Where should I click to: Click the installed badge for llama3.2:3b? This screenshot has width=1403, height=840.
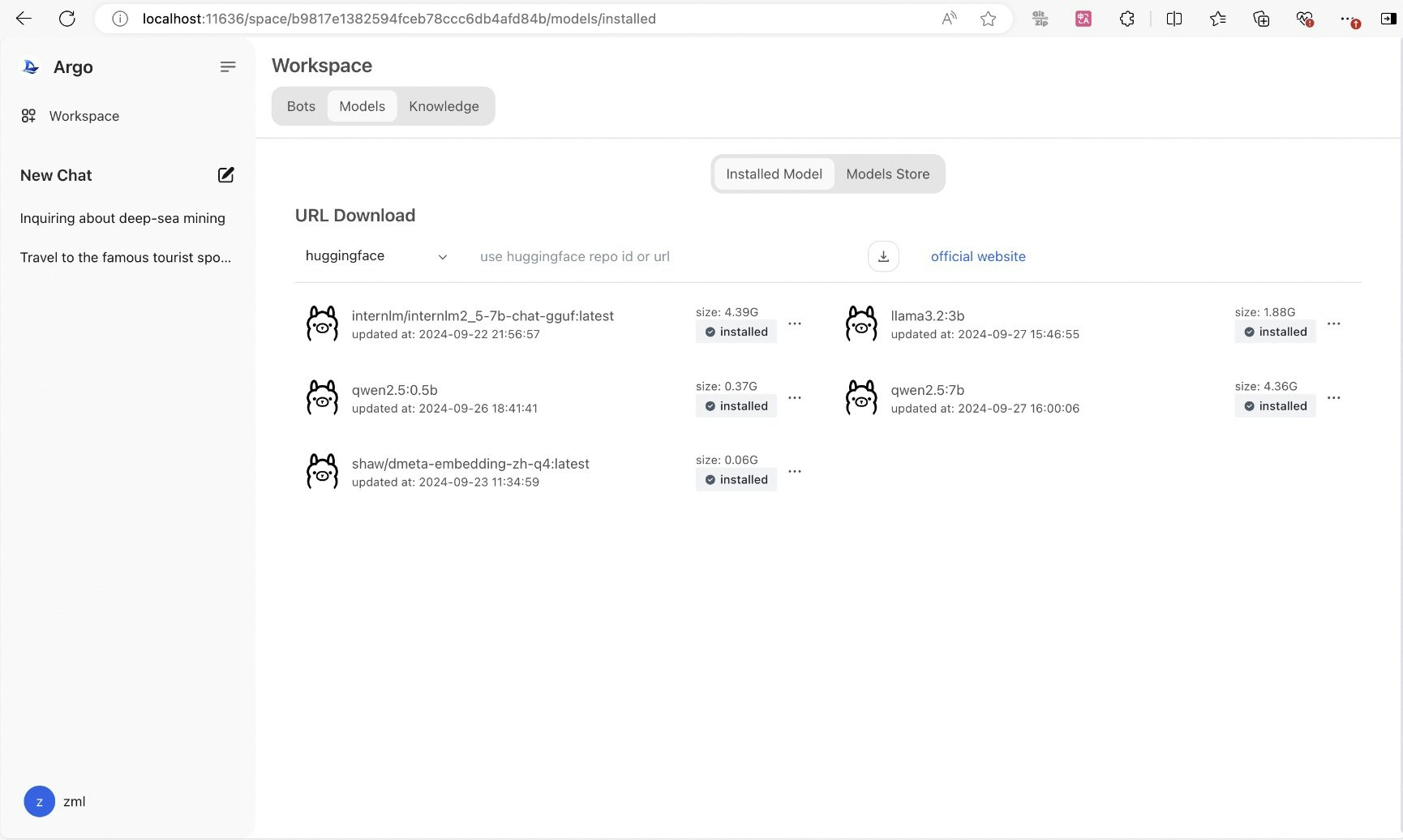click(x=1275, y=332)
